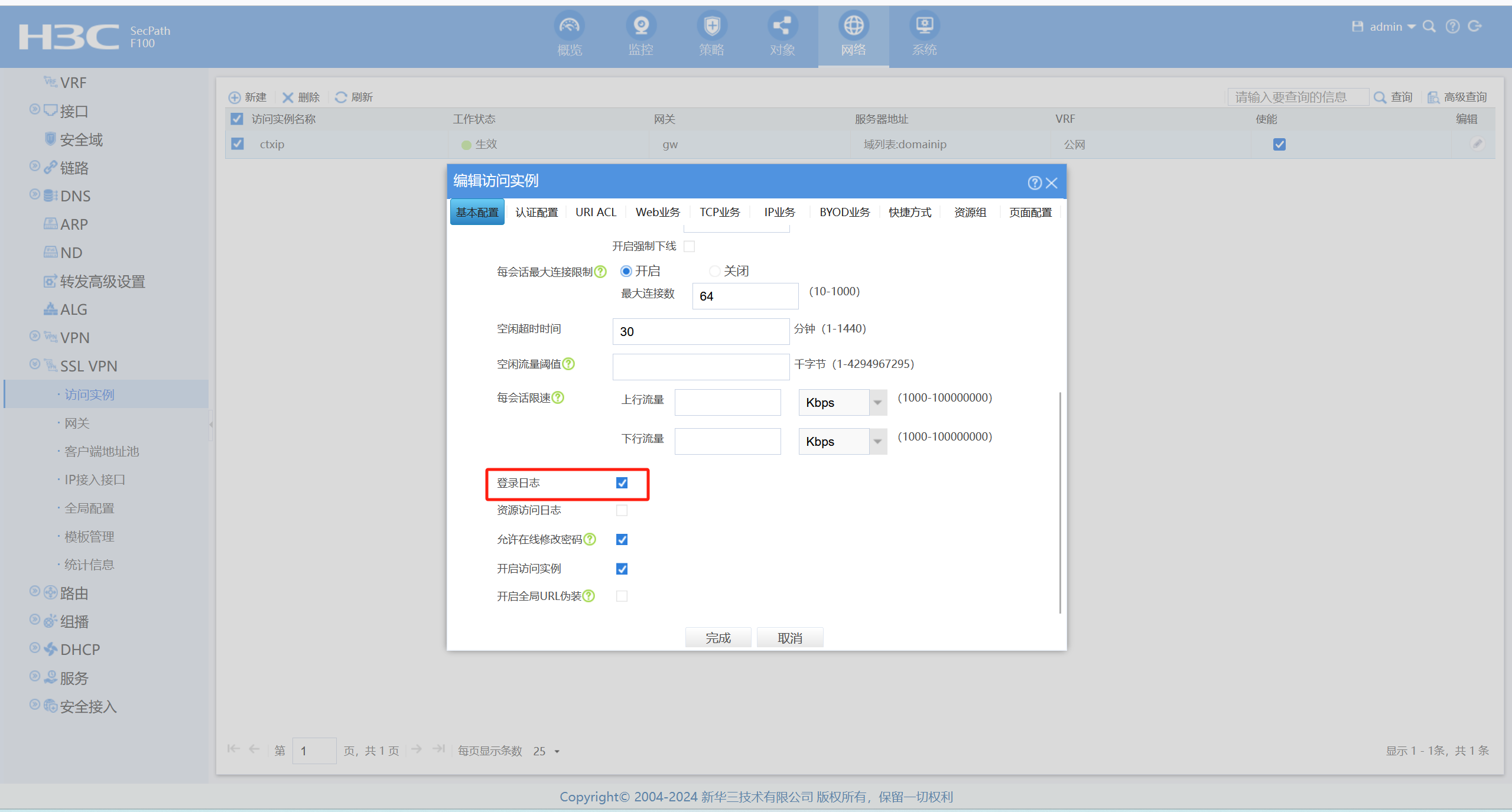
Task: Select the 关闭 radio button
Action: click(x=714, y=271)
